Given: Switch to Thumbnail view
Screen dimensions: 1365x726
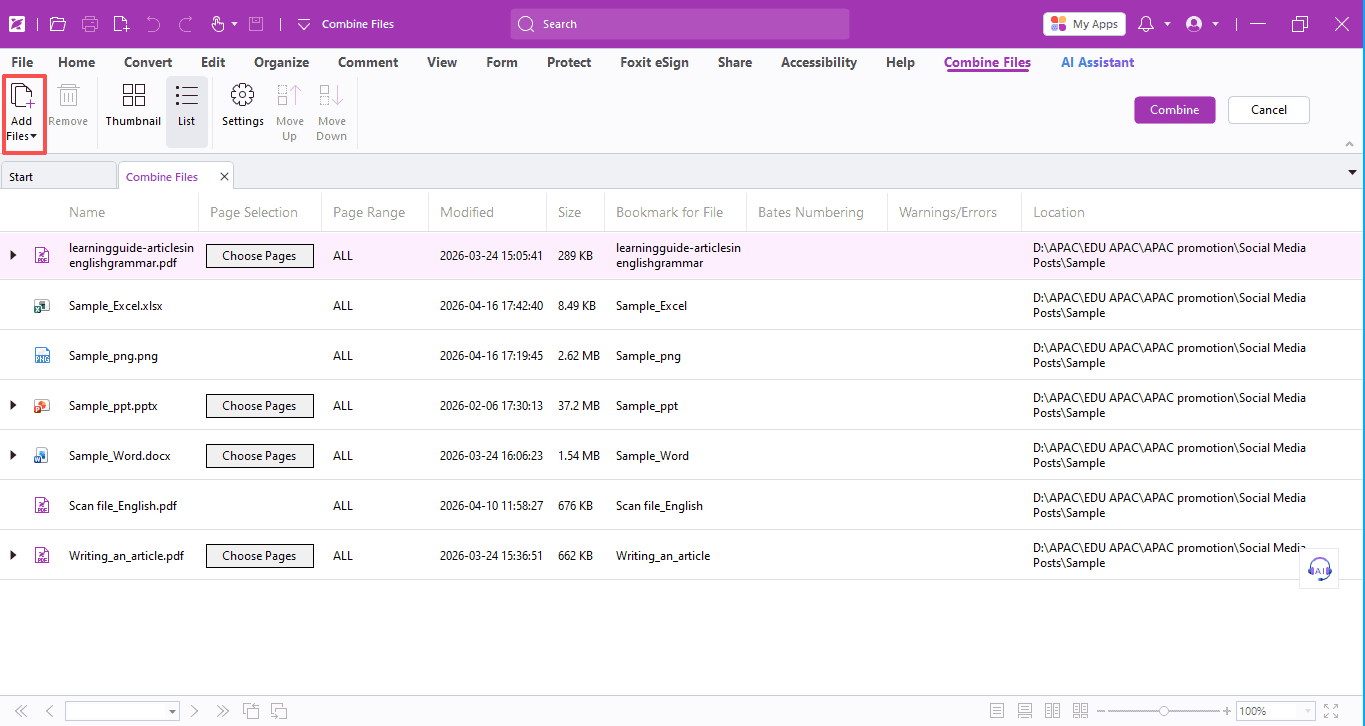Looking at the screenshot, I should (x=133, y=105).
